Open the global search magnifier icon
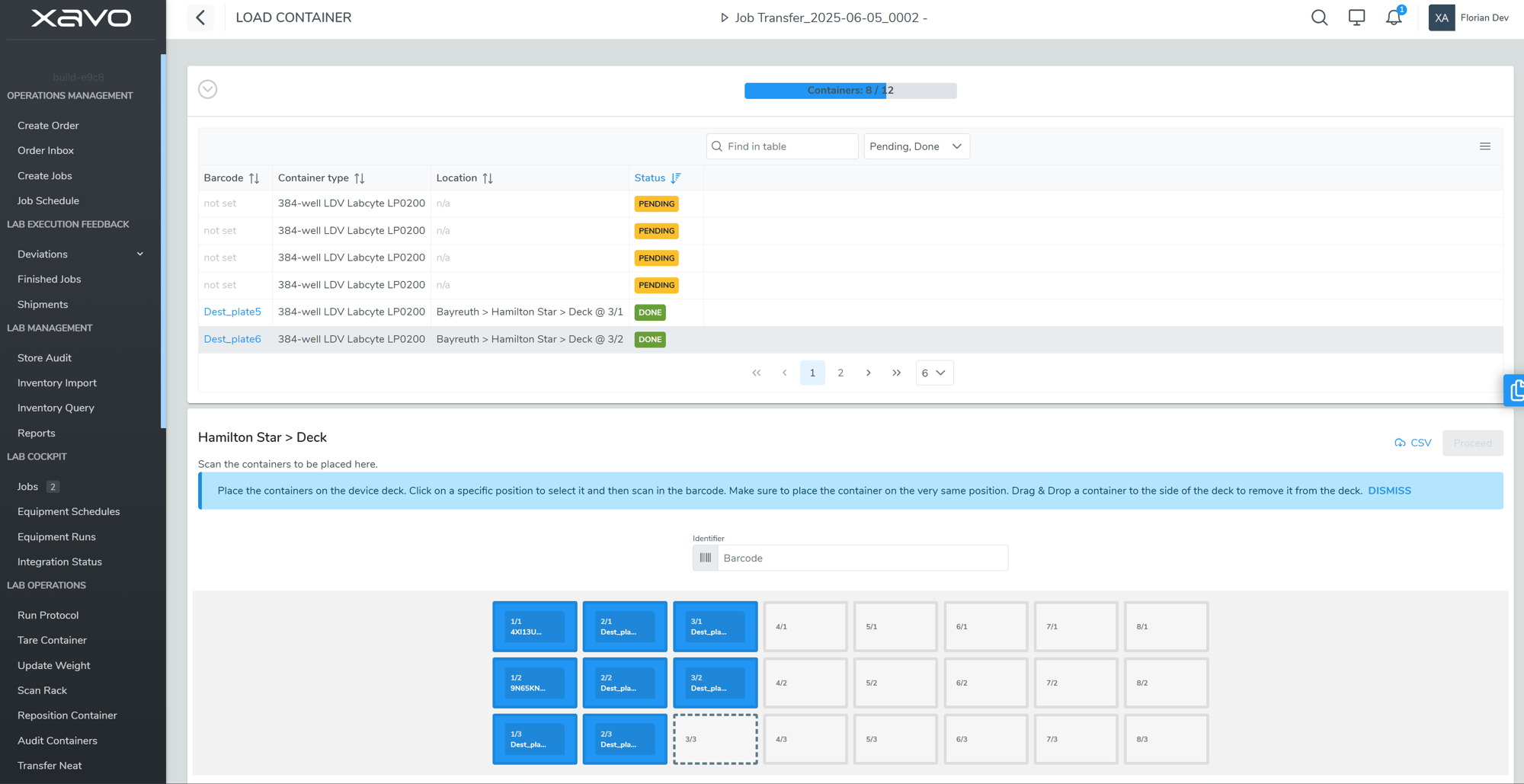 pos(1319,18)
